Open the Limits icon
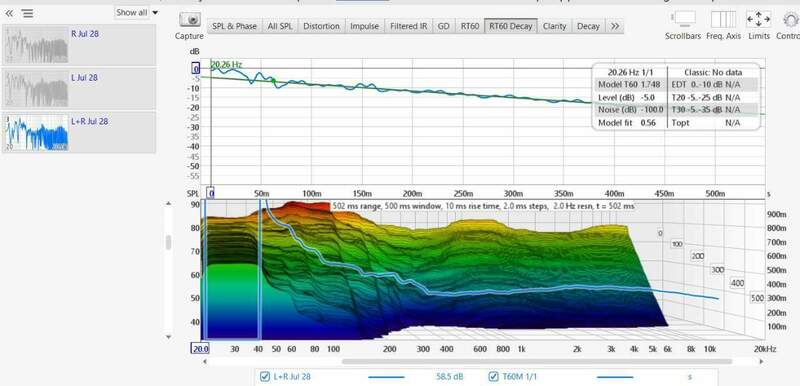This screenshot has height=386, width=800. point(759,19)
